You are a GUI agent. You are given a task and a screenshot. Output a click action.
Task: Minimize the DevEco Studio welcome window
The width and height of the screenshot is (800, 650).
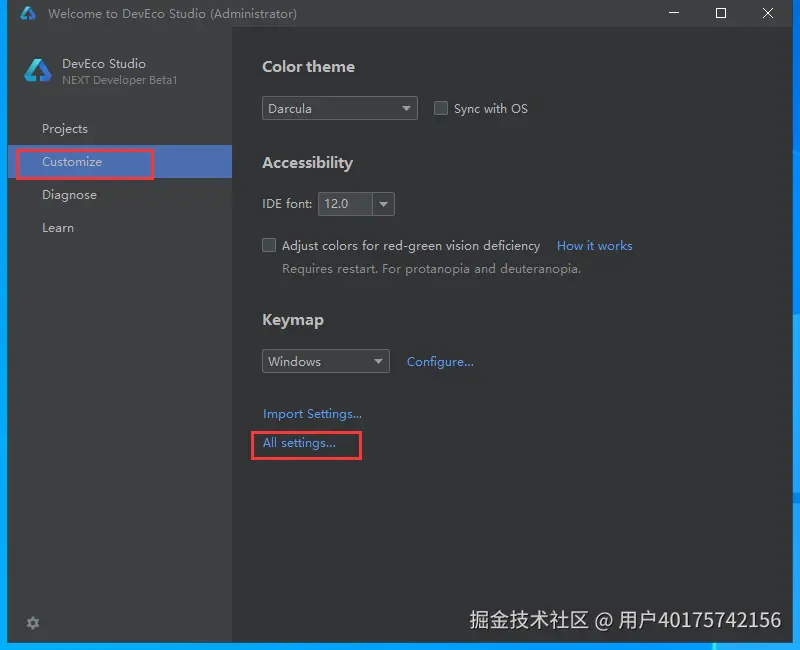(674, 13)
